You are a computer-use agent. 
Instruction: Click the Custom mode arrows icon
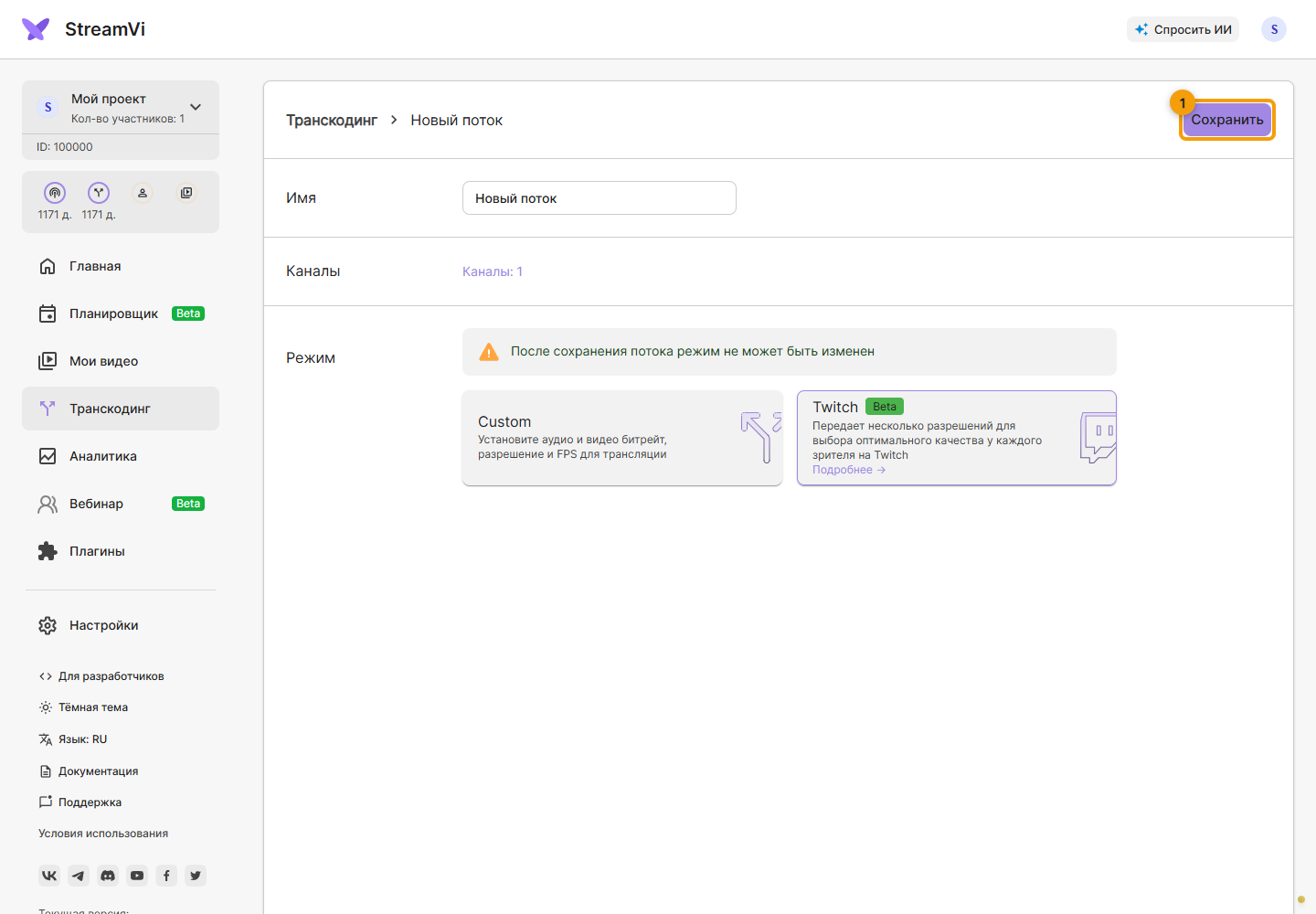pos(761,437)
